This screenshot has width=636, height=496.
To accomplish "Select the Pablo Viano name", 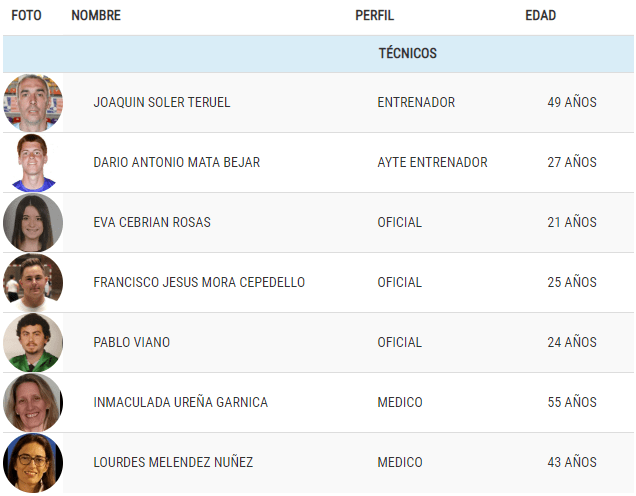I will (131, 342).
